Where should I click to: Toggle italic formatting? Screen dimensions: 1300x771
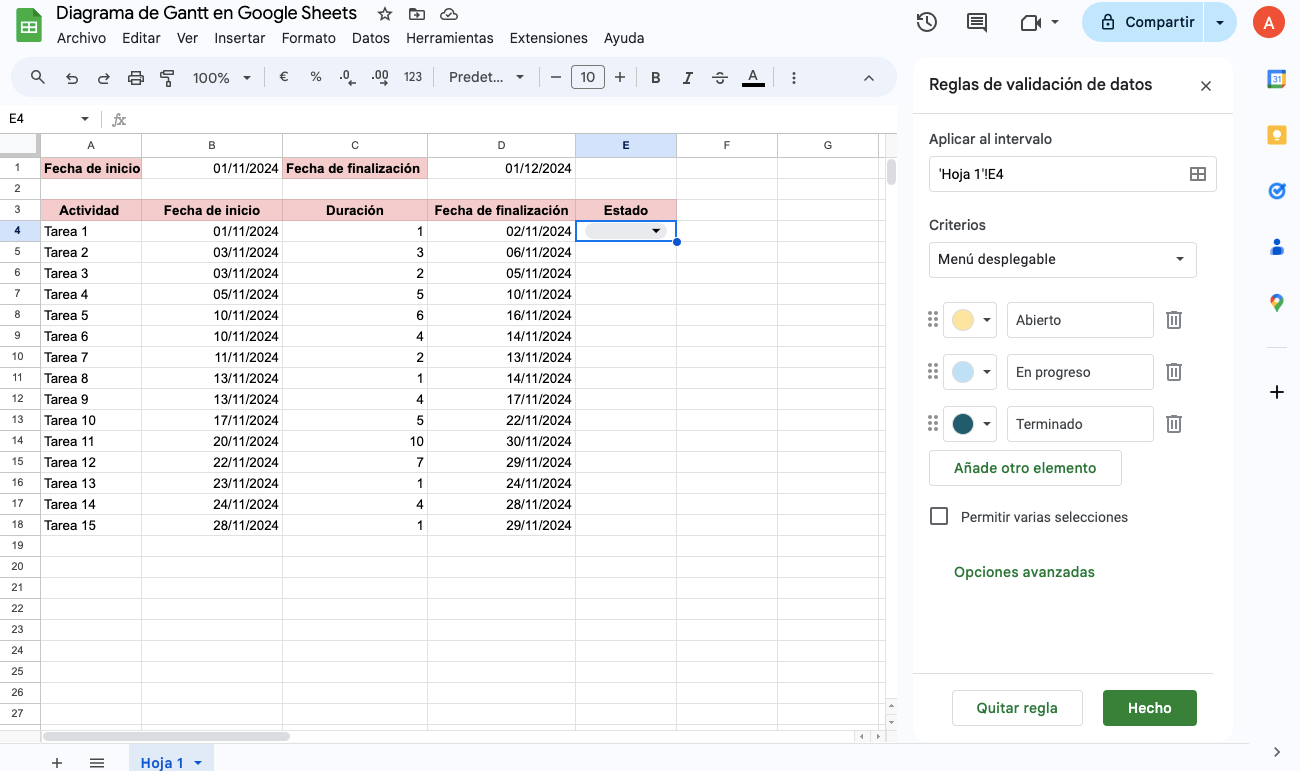pos(687,77)
